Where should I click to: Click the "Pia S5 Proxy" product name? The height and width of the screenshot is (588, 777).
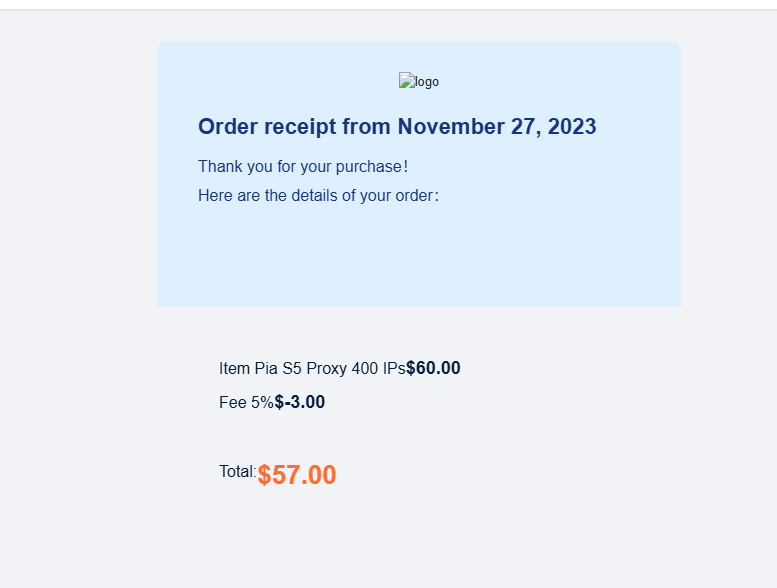point(300,369)
